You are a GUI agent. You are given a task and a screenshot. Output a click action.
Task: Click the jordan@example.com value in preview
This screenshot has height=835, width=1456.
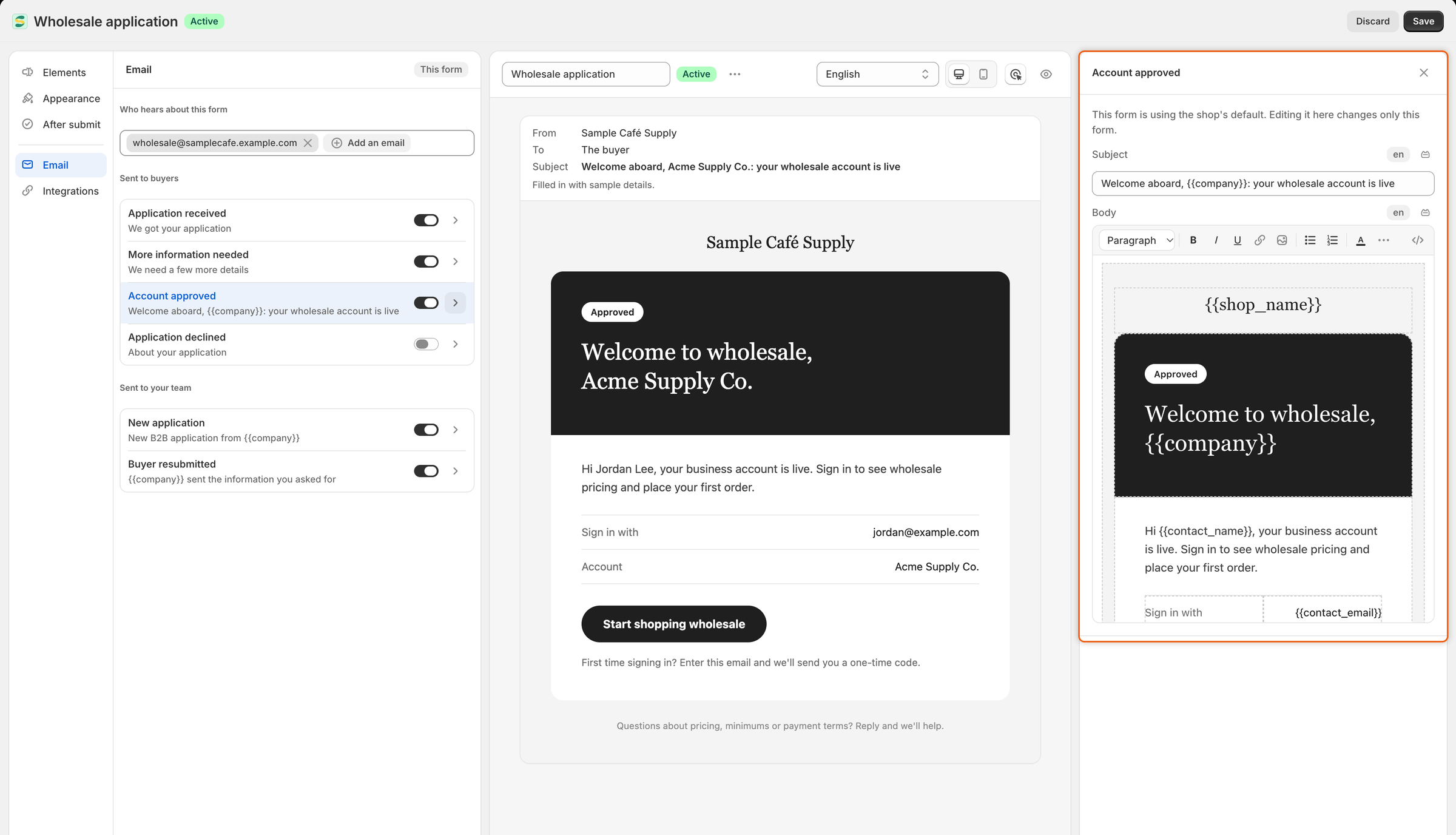click(x=925, y=532)
